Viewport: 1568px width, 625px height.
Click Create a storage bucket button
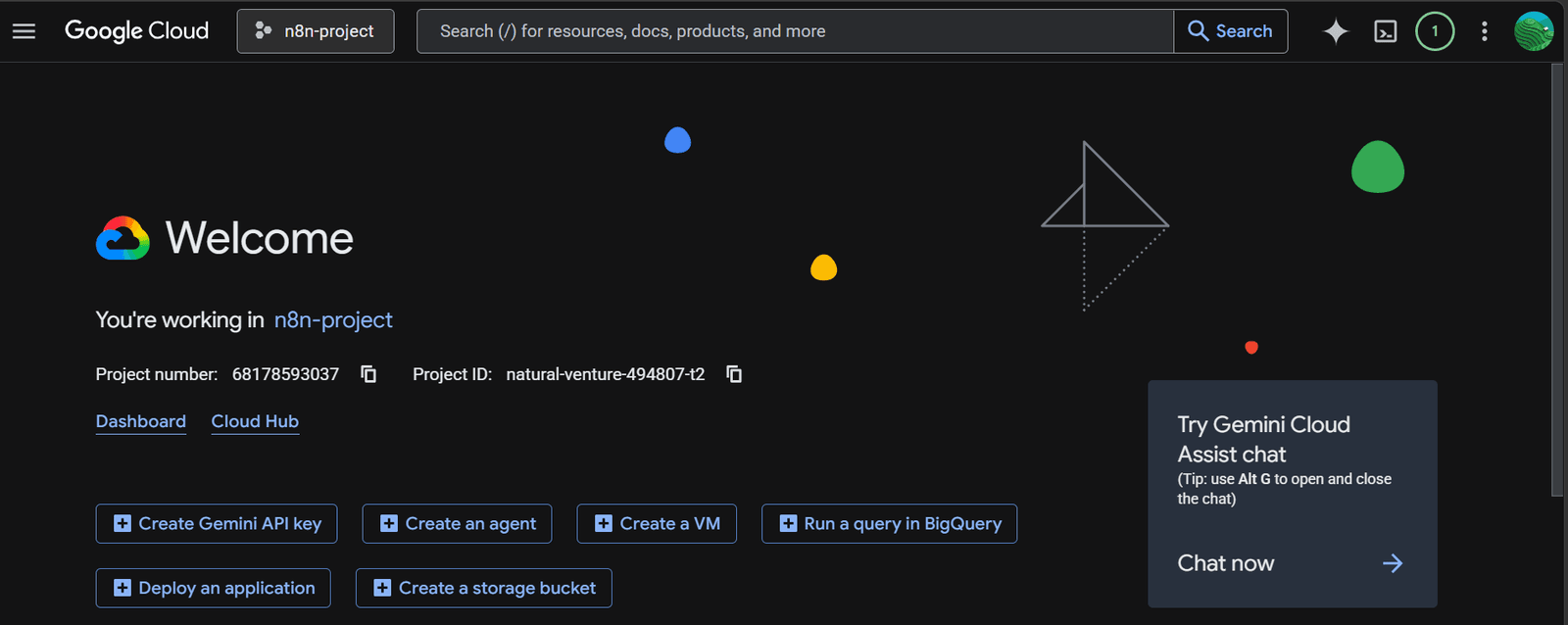click(x=484, y=588)
